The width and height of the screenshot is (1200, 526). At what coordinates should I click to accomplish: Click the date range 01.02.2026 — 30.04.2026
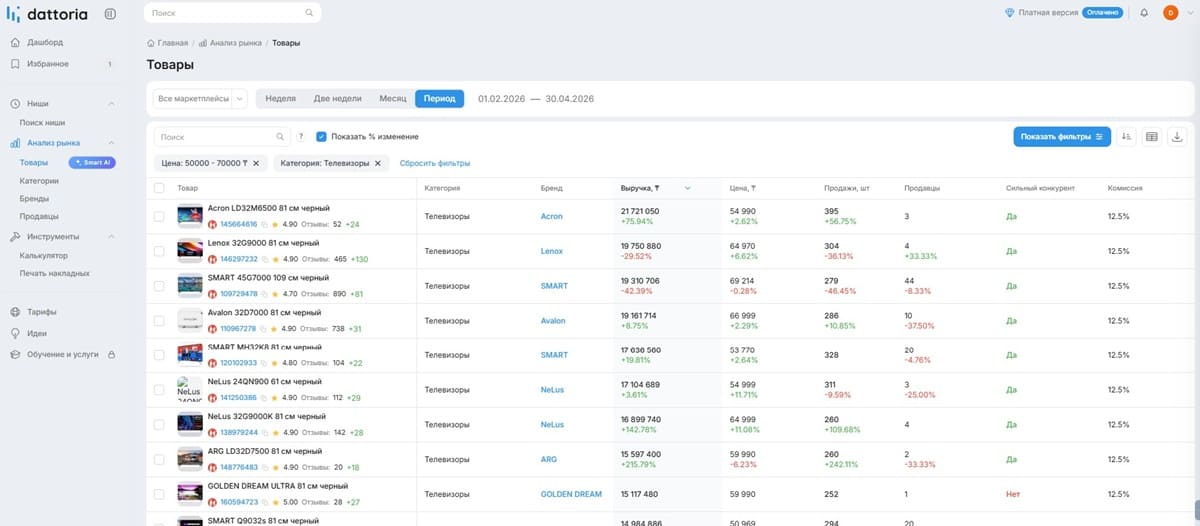click(x=536, y=99)
